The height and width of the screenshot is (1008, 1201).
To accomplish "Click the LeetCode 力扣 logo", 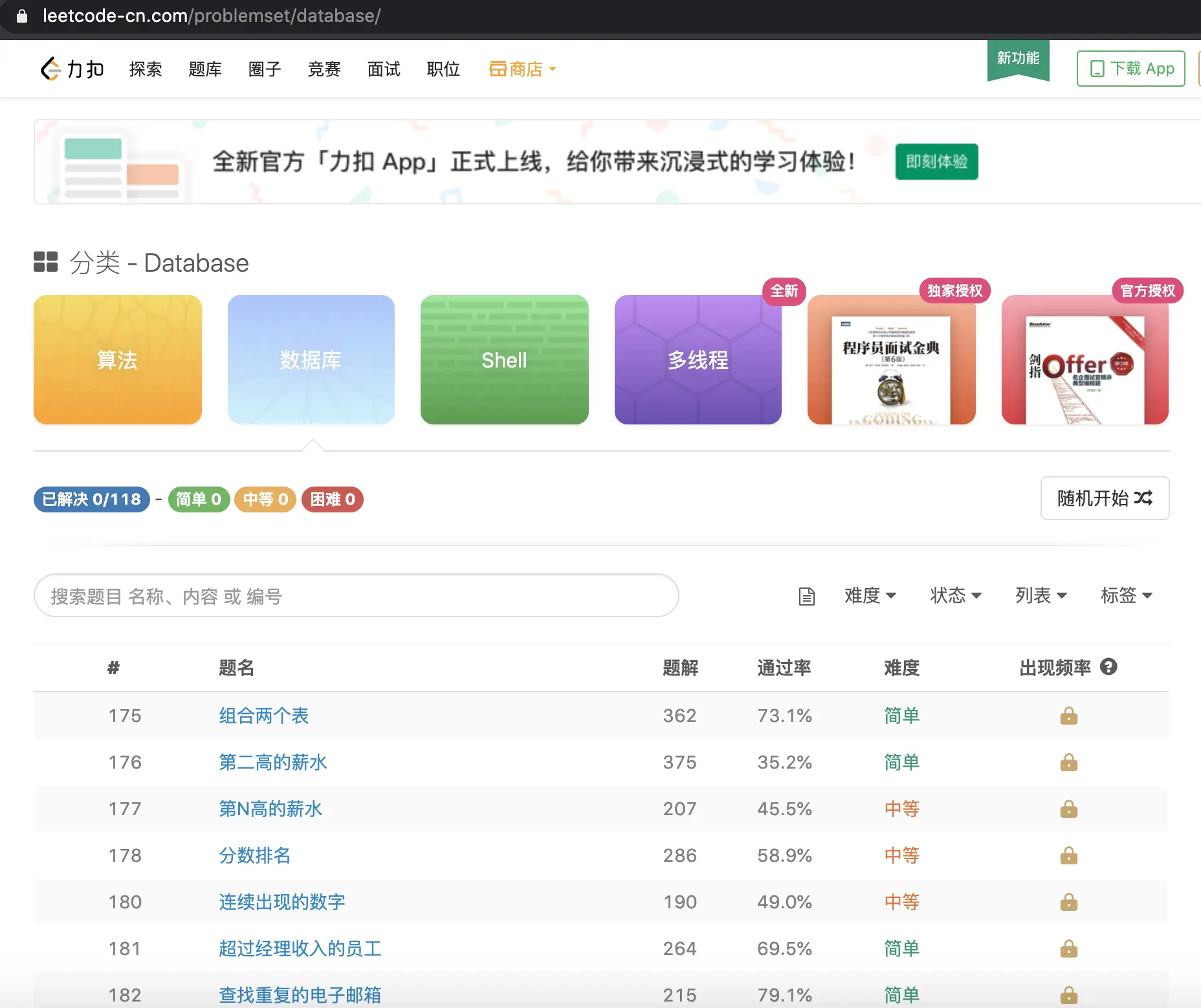I will [x=72, y=69].
